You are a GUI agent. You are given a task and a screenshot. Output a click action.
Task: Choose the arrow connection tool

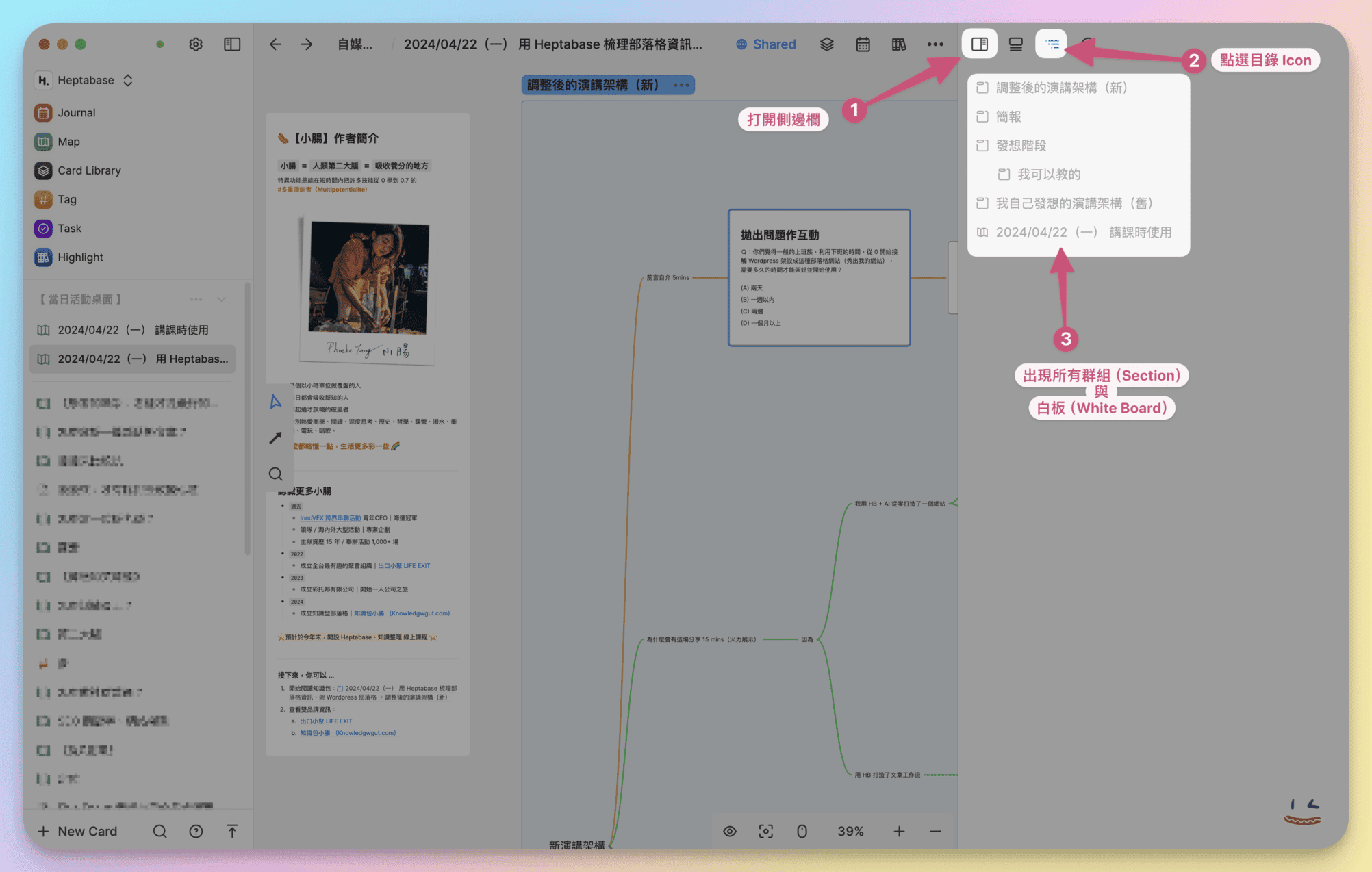coord(276,438)
